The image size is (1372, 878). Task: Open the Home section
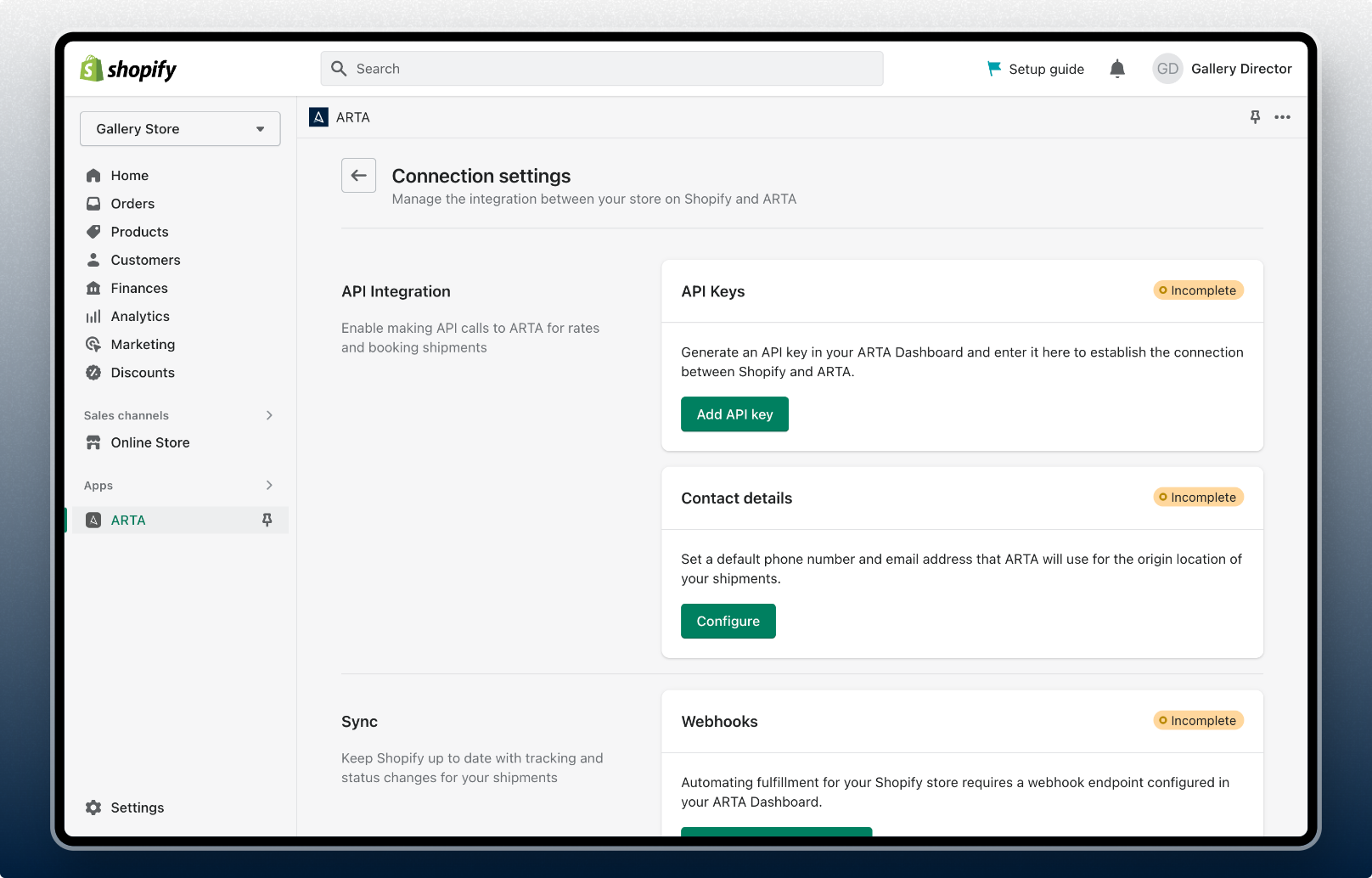(129, 175)
